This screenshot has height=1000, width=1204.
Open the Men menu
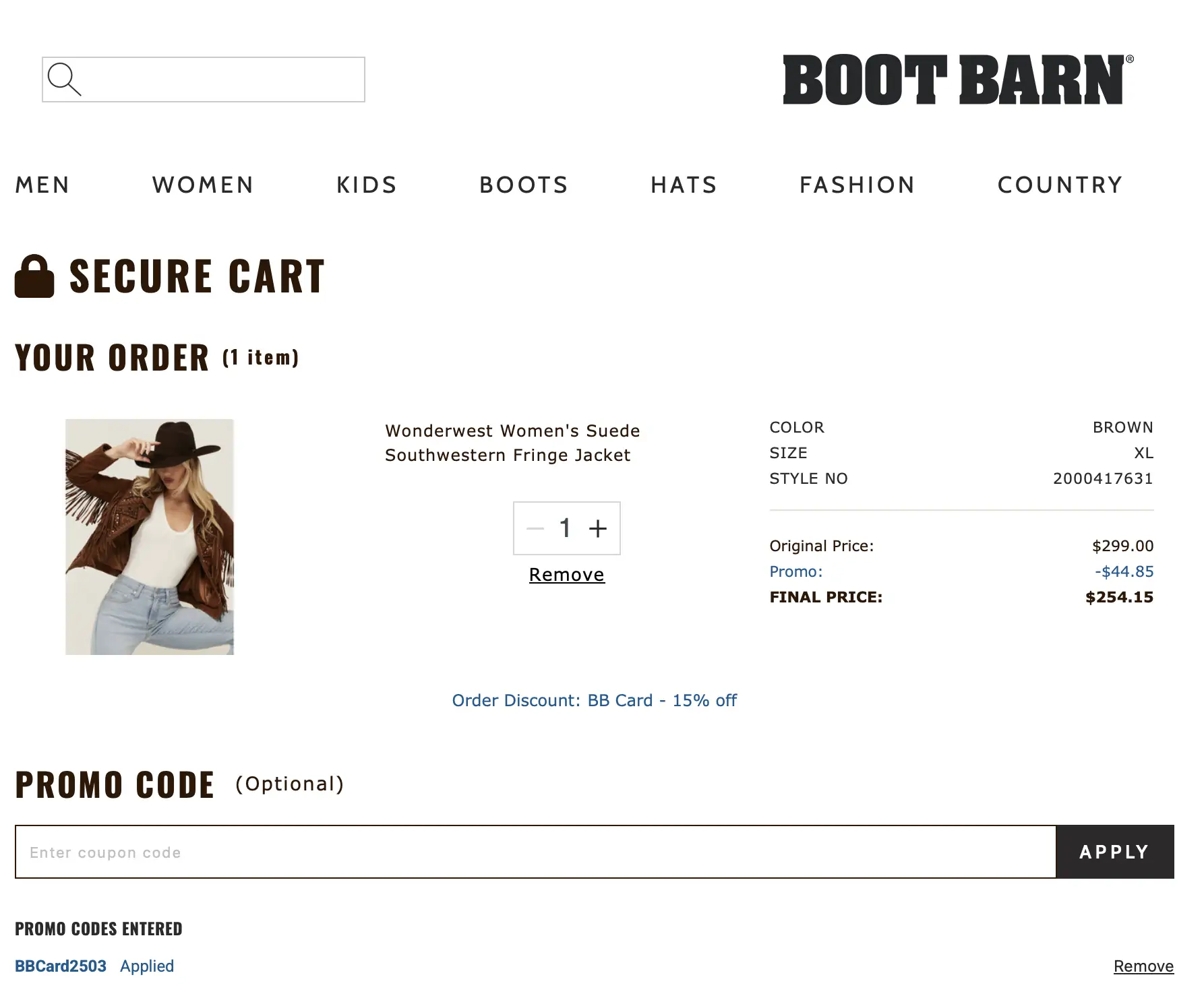(x=42, y=185)
